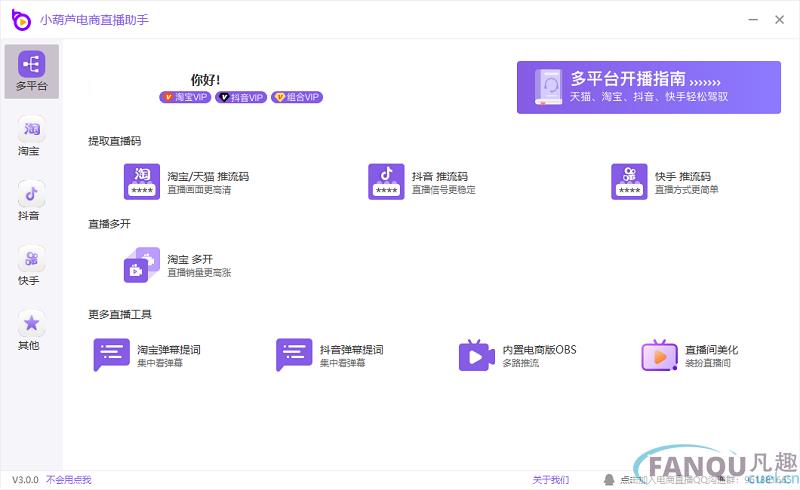The image size is (800, 490).
Task: Click the 多路推流 subtitle
Action: pyautogui.click(x=520, y=363)
